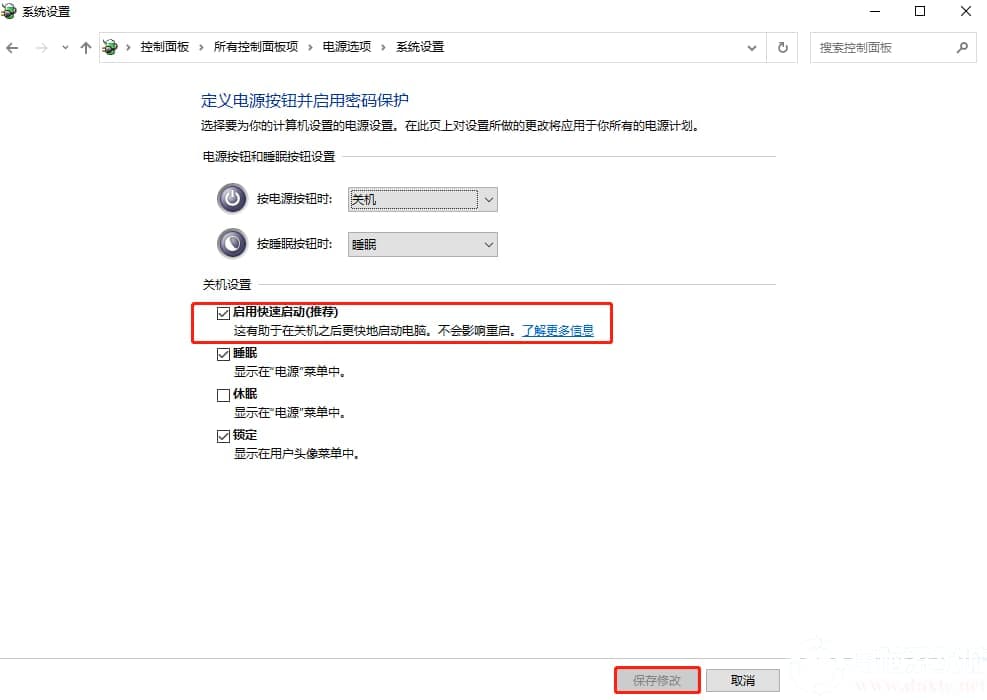
Task: Open the 按睡眠按钮时 dropdown showing 睡眠
Action: tap(488, 244)
